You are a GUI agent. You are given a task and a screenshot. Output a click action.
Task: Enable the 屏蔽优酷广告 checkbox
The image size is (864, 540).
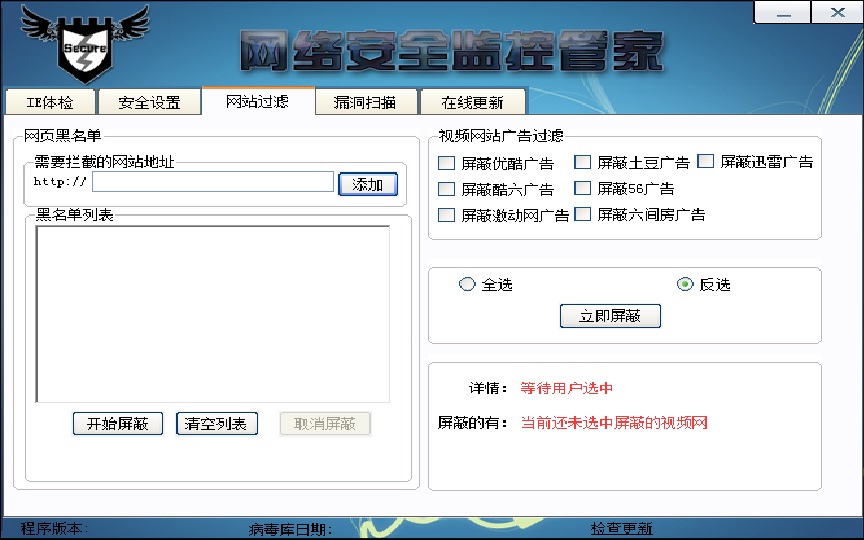[447, 163]
